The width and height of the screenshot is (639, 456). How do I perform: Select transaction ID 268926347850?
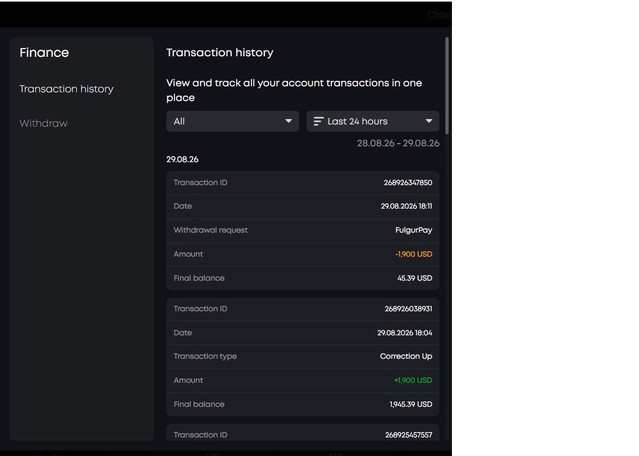coord(408,183)
